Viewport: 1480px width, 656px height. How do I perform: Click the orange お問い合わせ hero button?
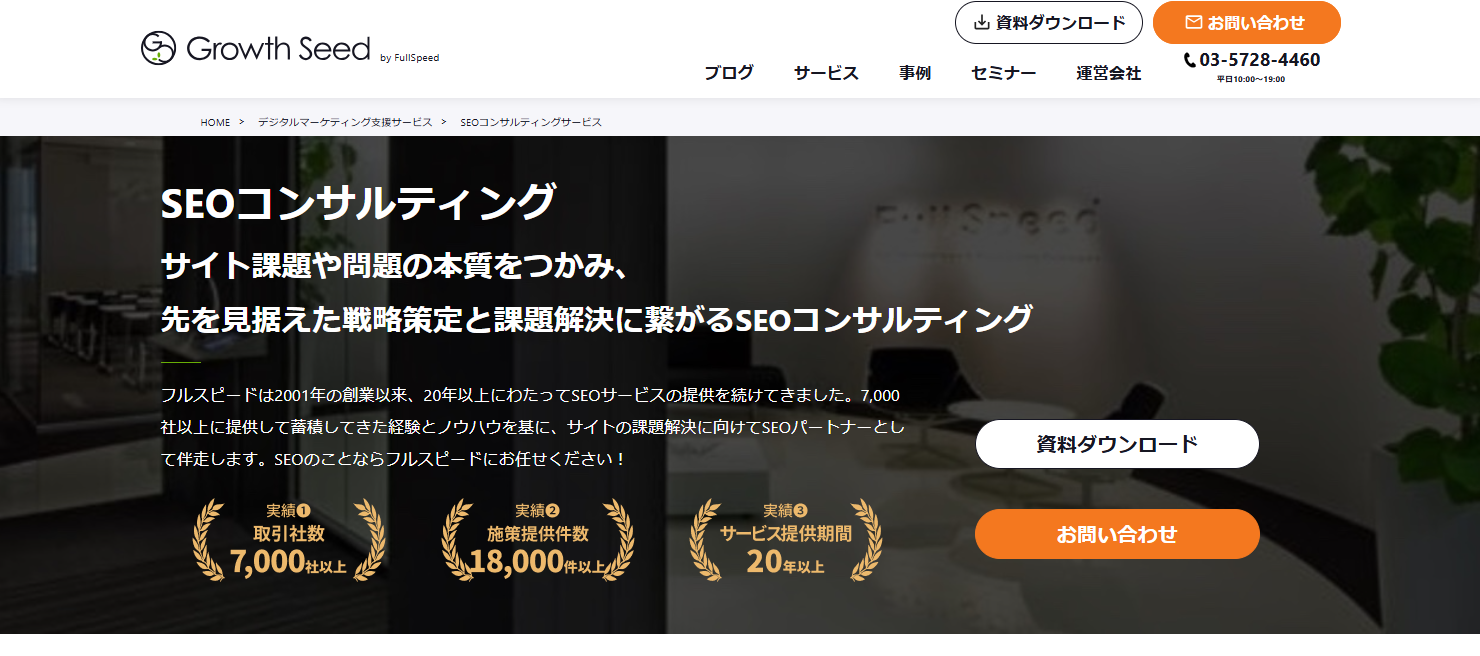click(x=1117, y=534)
